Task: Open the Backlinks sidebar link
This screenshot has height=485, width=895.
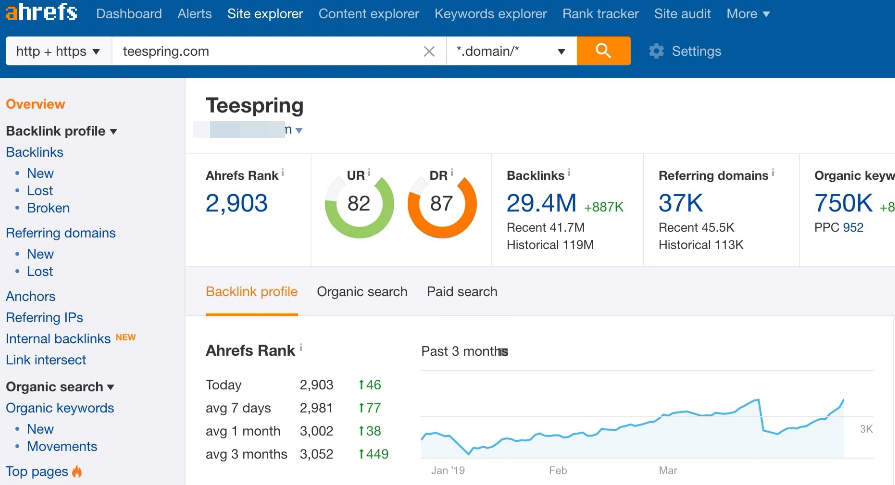Action: pos(34,152)
